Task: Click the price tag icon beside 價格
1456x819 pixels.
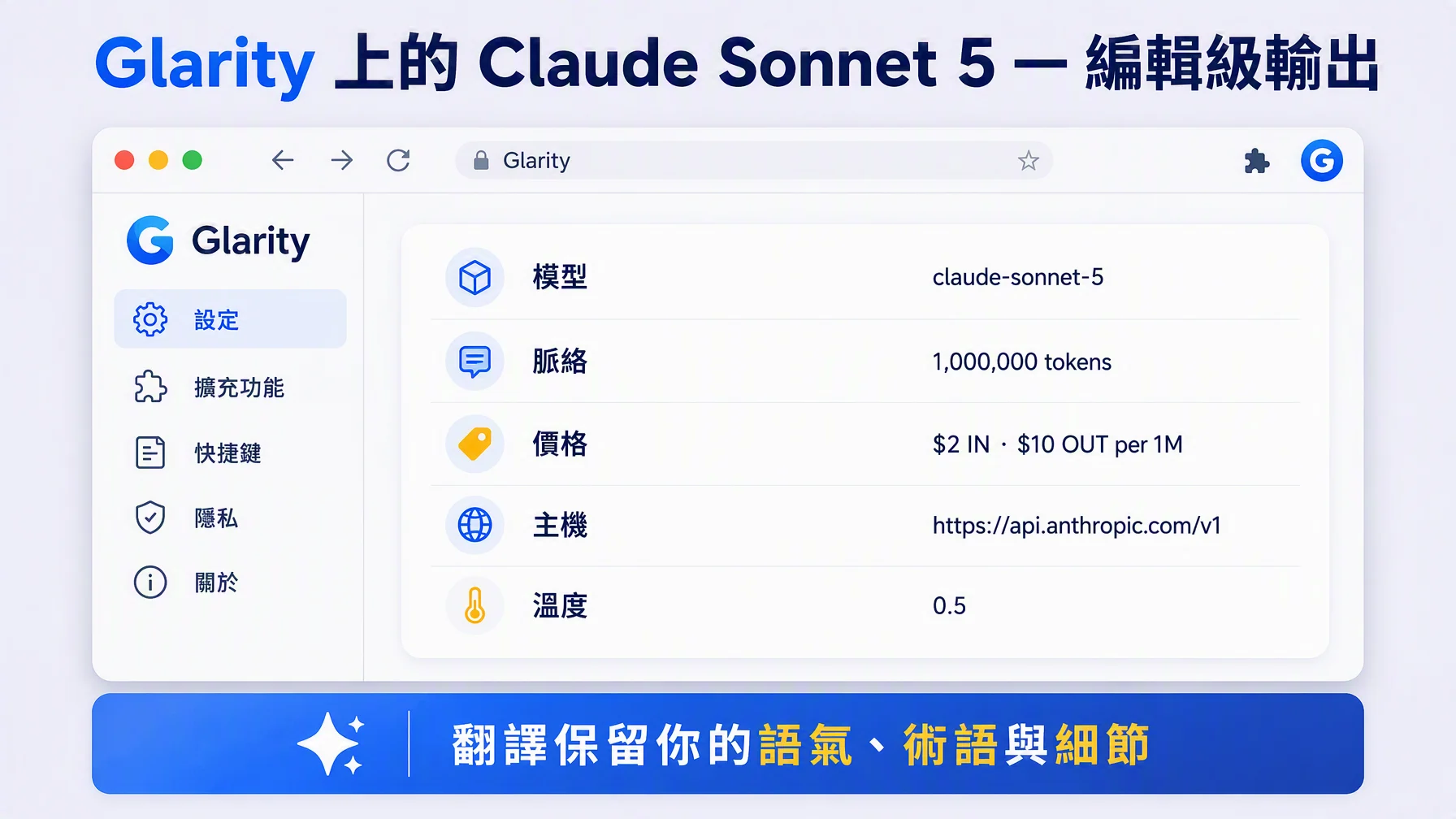Action: click(475, 444)
